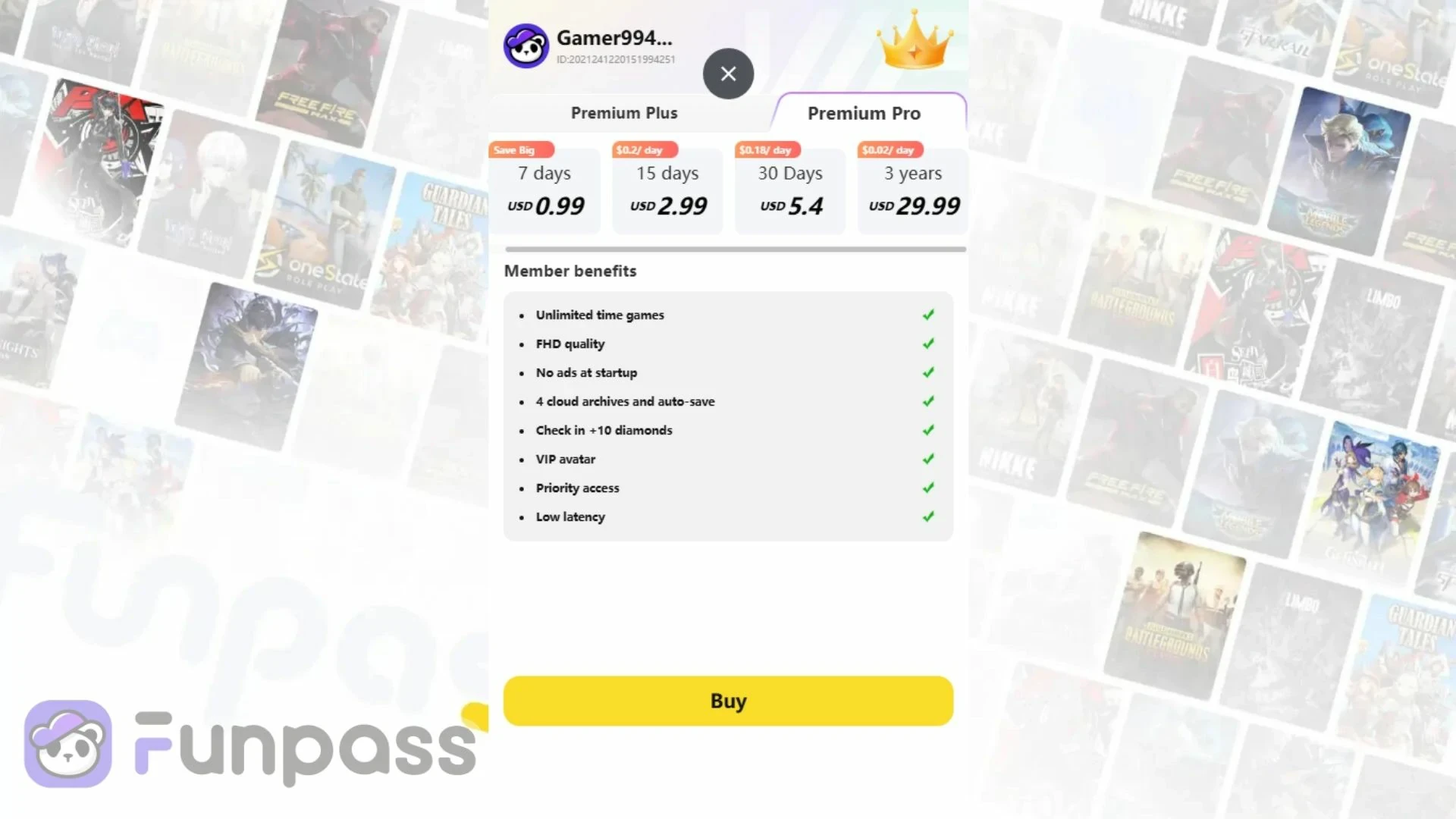Click the 'Save Big' badge icon
The width and height of the screenshot is (1456, 819).
click(516, 149)
